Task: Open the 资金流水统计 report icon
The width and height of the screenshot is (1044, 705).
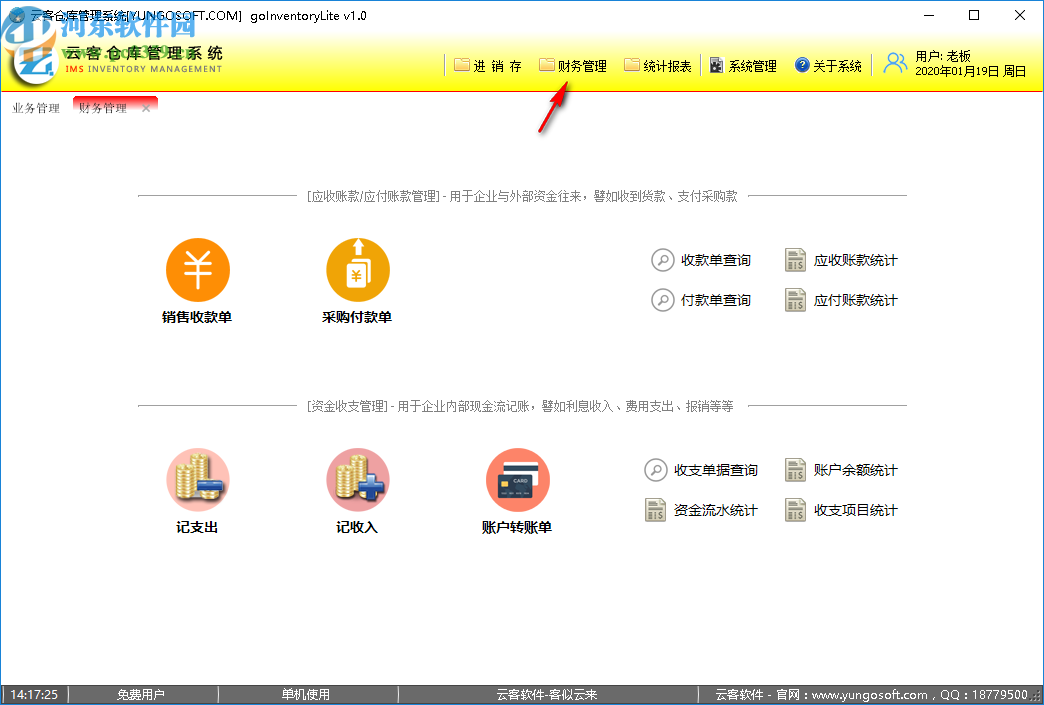Action: [655, 509]
